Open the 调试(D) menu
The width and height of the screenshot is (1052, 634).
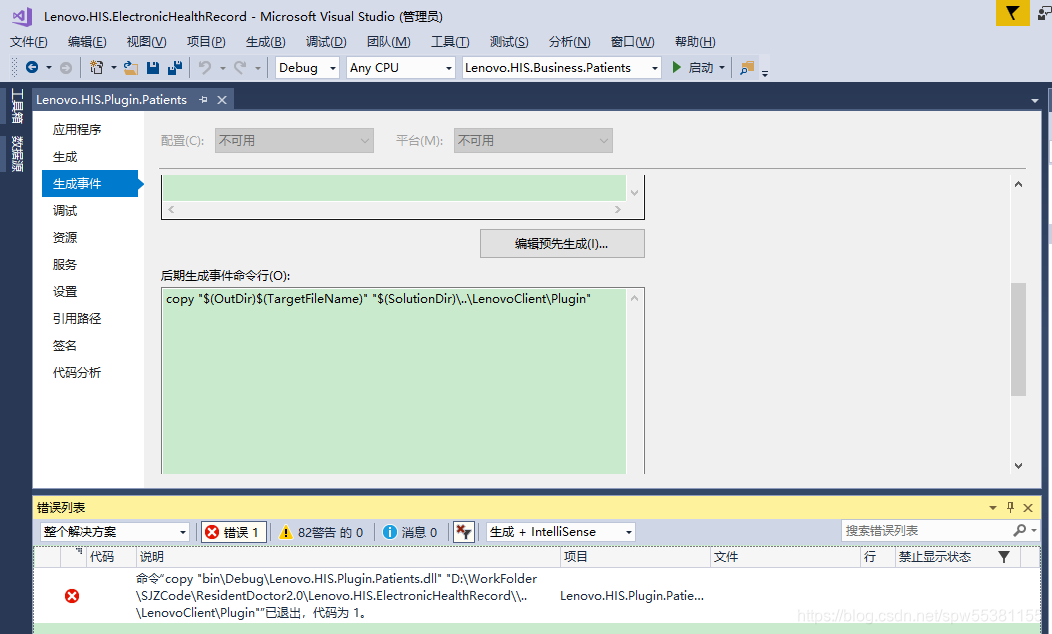click(x=326, y=42)
